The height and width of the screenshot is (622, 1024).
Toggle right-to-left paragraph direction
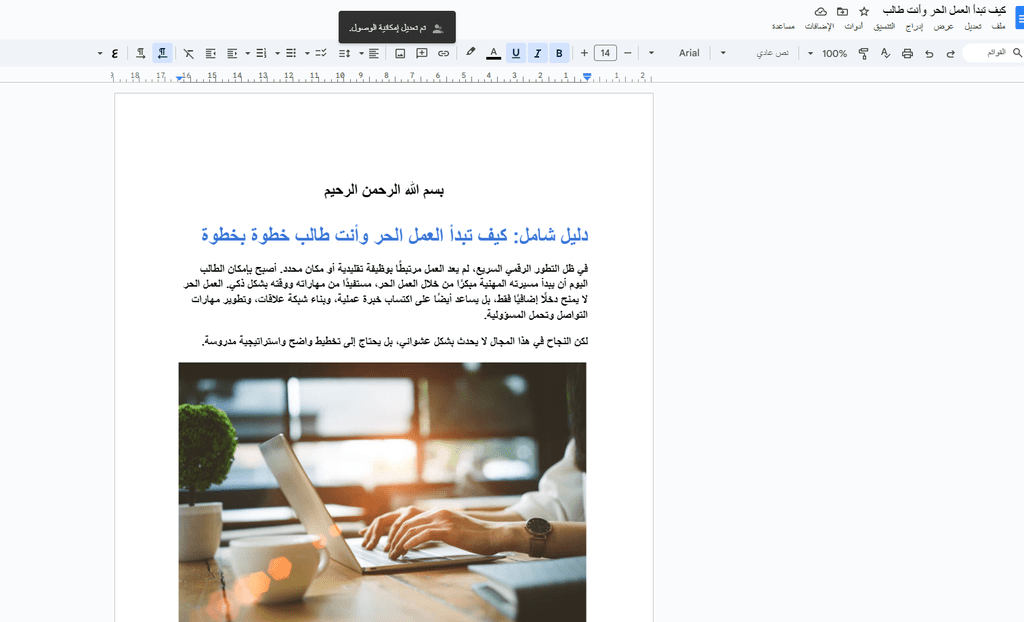163,54
